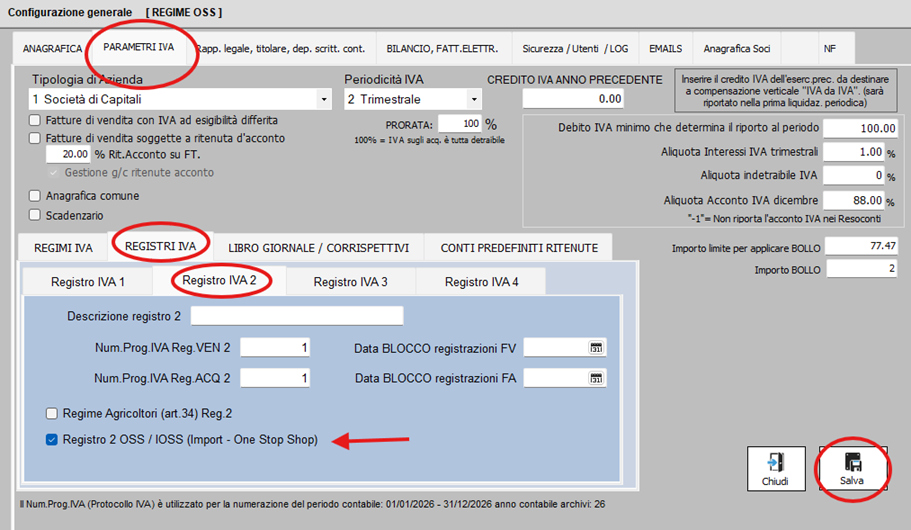The image size is (911, 530).
Task: Open the BILANCIO, FATT.ELETTR. tab
Action: [442, 48]
